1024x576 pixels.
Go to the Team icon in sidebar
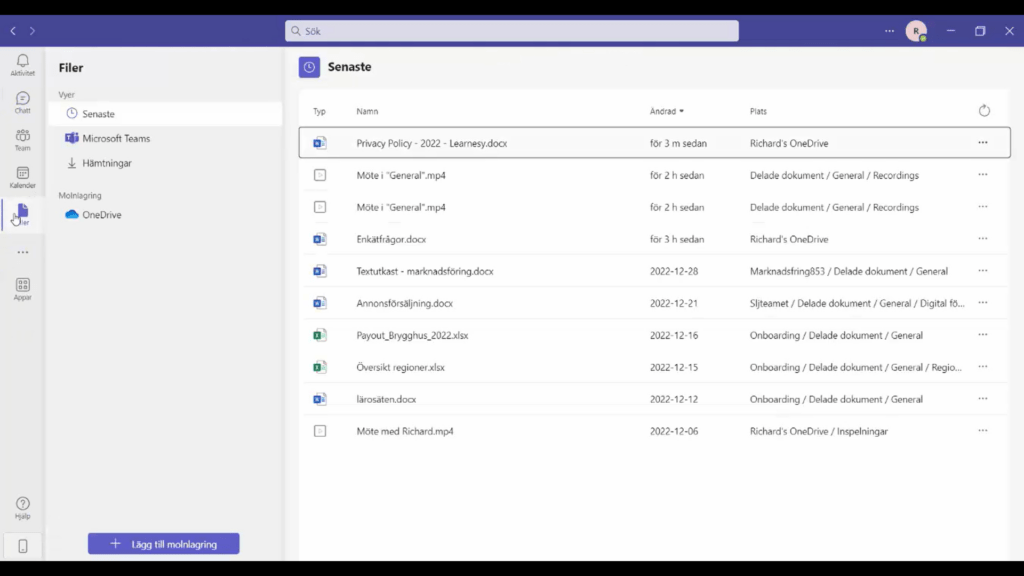22,139
